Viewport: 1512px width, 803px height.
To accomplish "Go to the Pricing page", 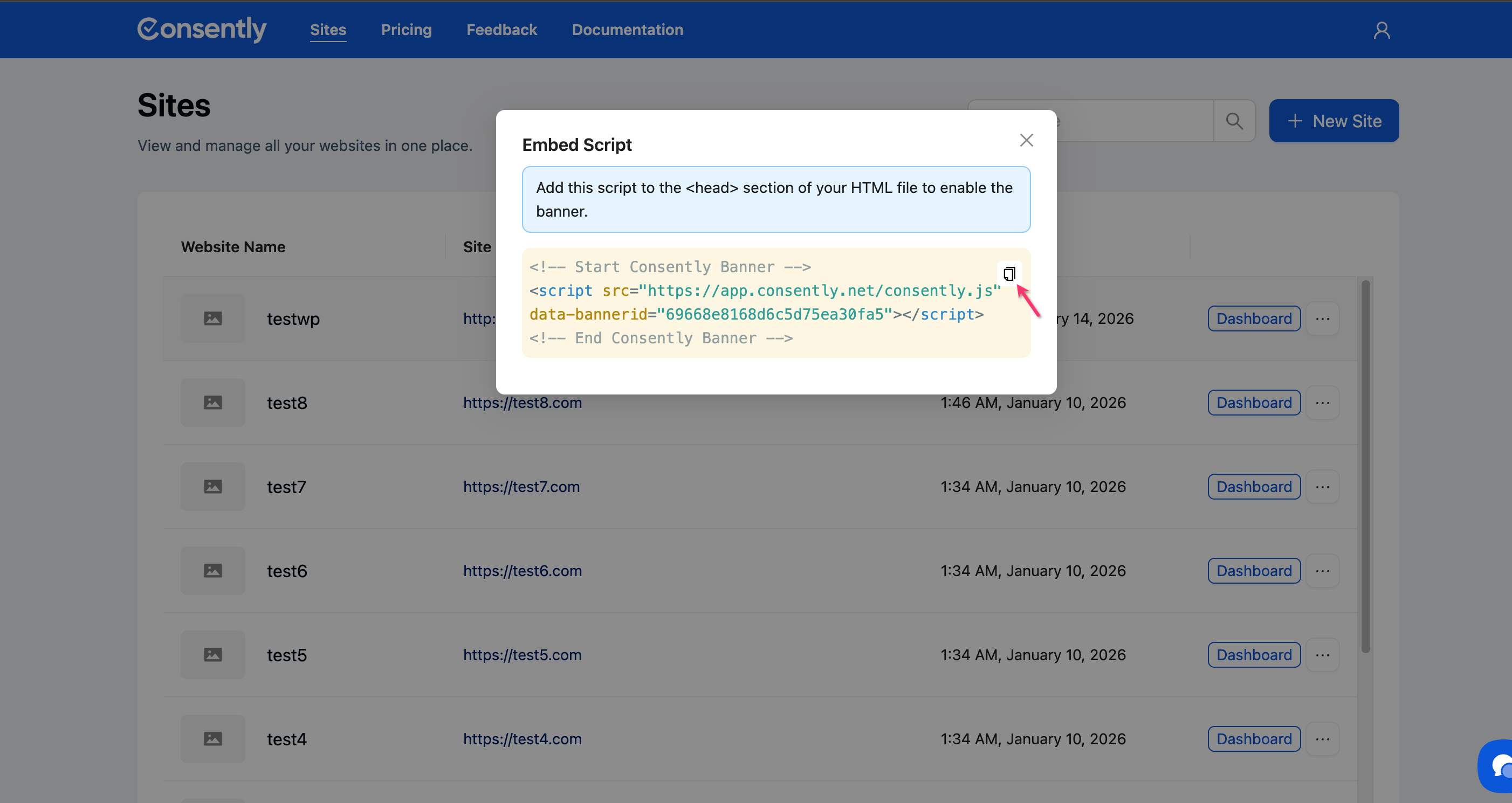I will [x=406, y=30].
